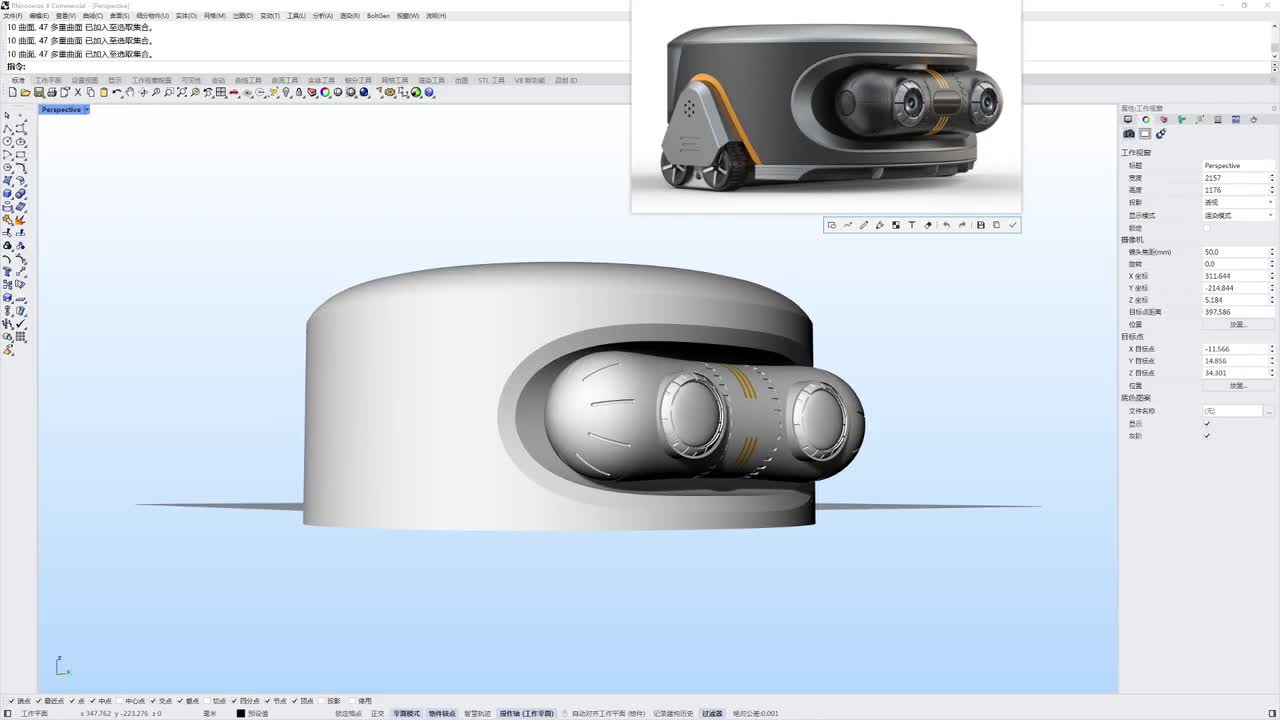The image size is (1280, 720).
Task: Click the black layer color swatch in status bar
Action: [241, 714]
